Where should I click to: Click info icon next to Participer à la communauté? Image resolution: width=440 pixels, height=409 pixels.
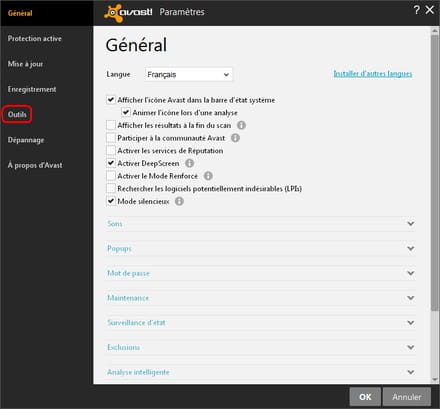click(x=235, y=138)
